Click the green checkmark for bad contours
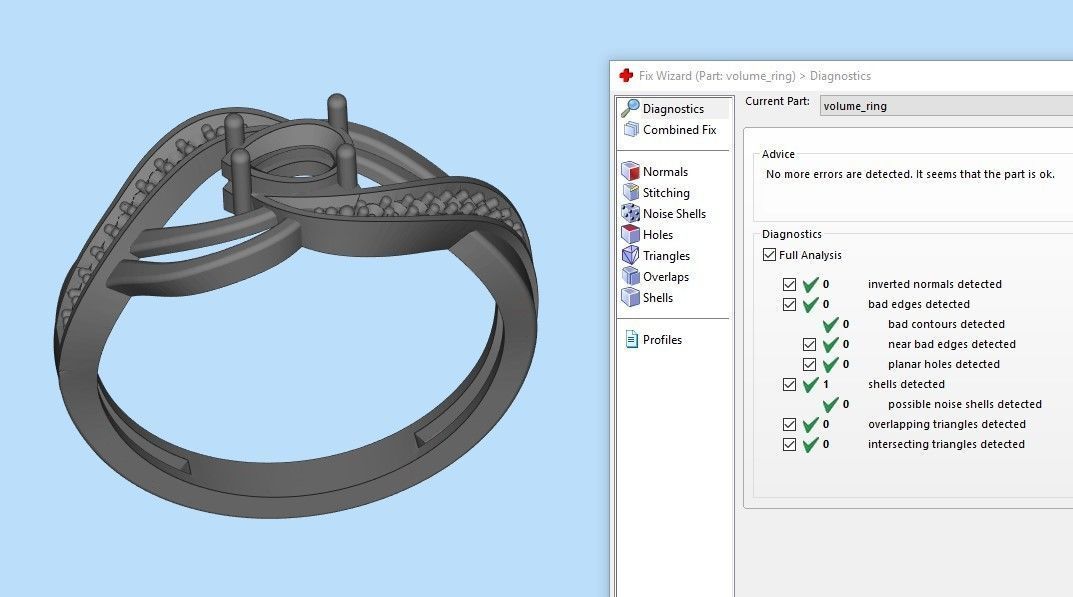Viewport: 1073px width, 597px height. pyautogui.click(x=831, y=325)
